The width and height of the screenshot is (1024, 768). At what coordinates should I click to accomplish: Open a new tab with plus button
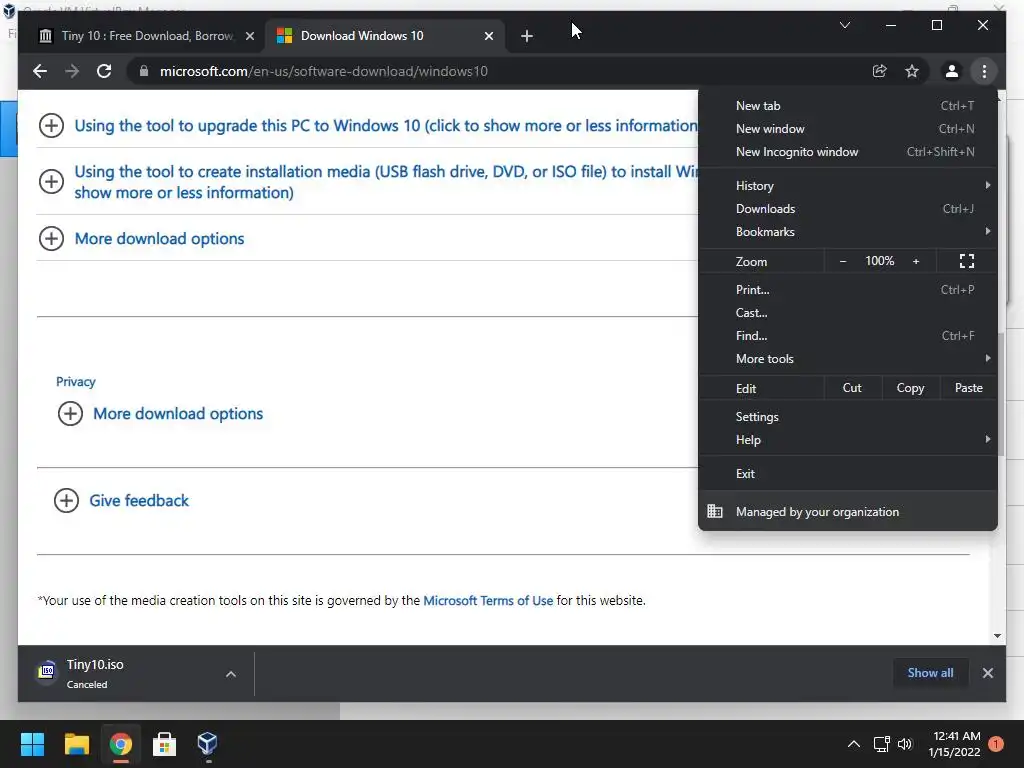tap(527, 36)
